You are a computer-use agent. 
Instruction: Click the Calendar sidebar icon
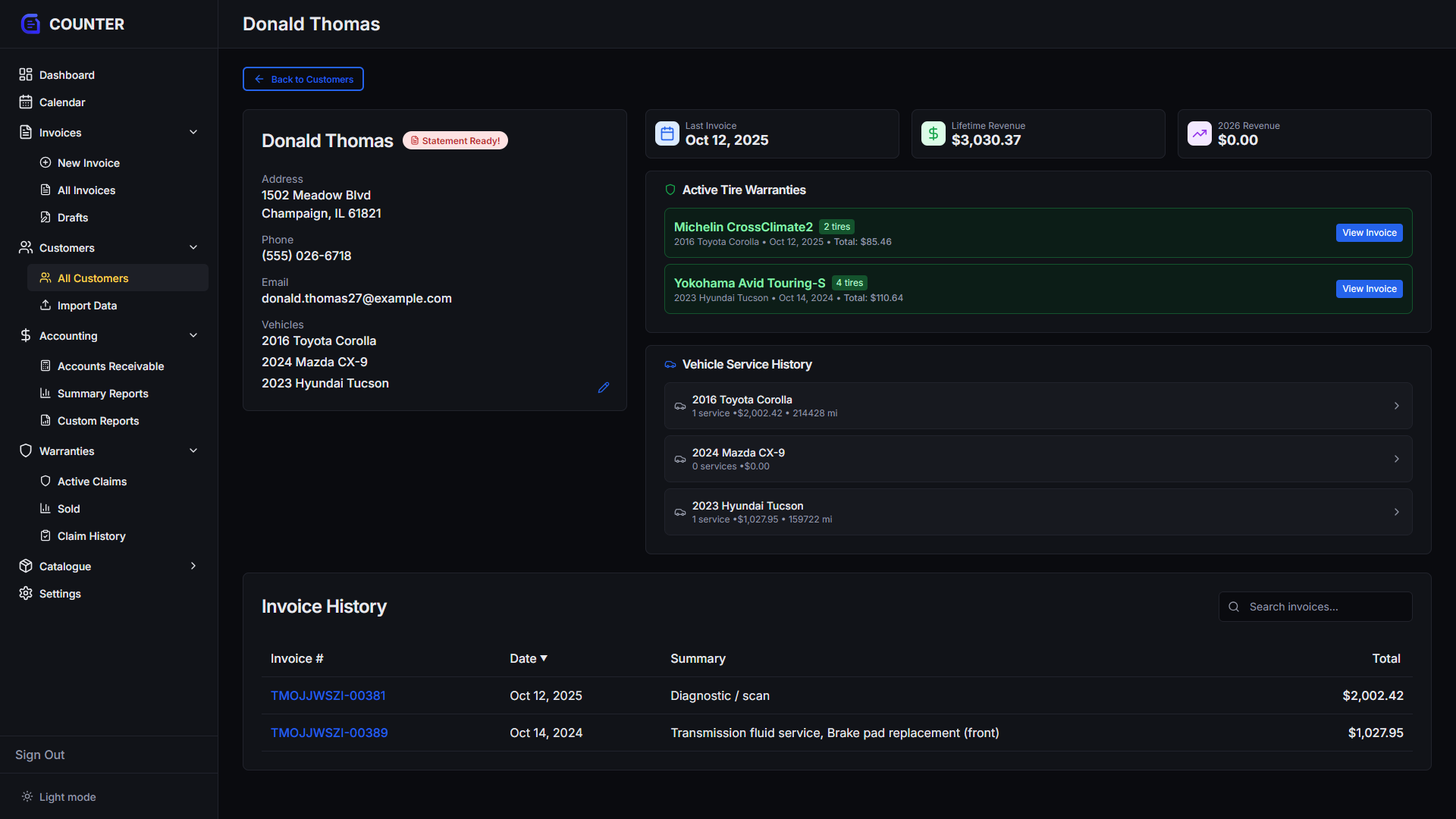coord(26,102)
